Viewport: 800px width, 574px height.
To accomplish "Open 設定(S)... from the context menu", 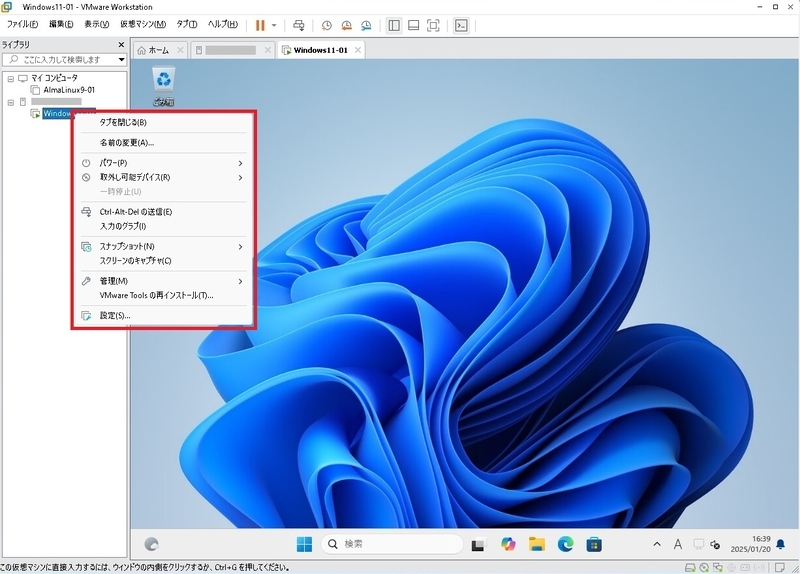I will [163, 316].
